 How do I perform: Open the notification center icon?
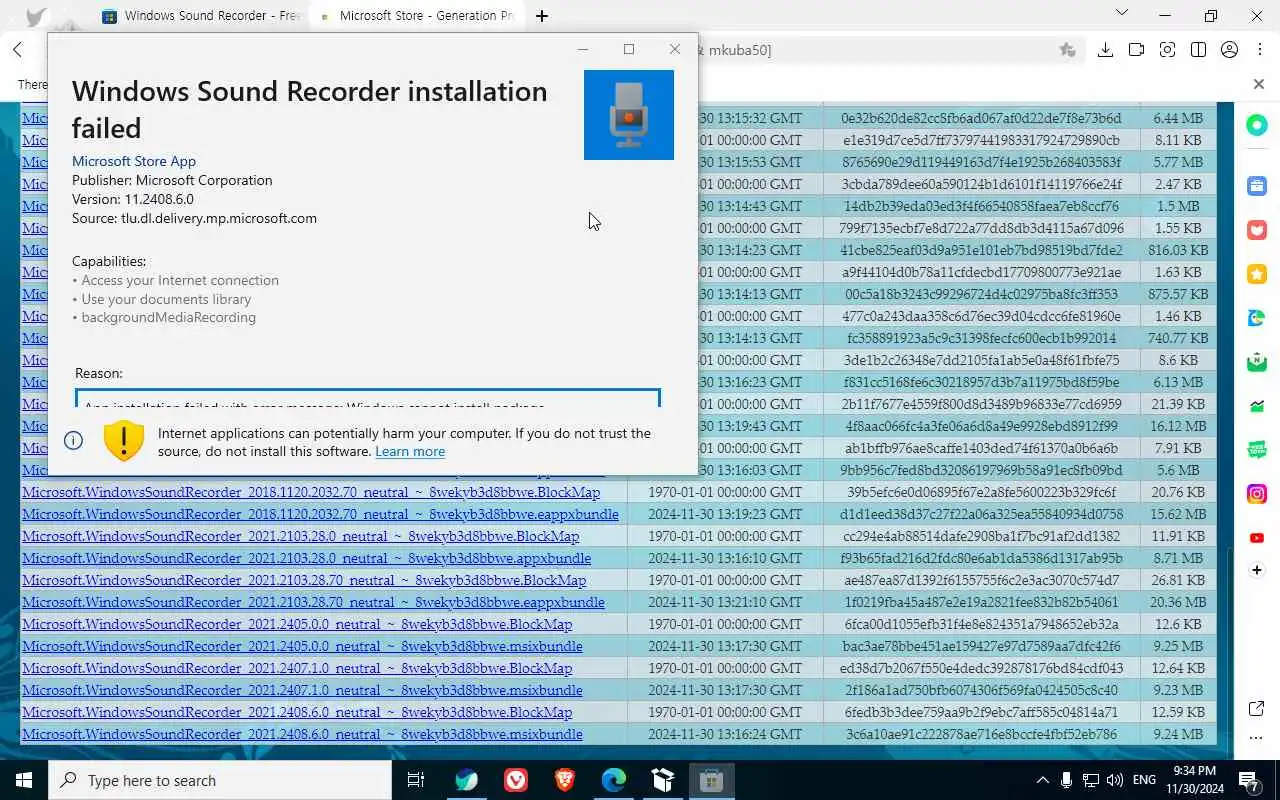[x=1249, y=780]
